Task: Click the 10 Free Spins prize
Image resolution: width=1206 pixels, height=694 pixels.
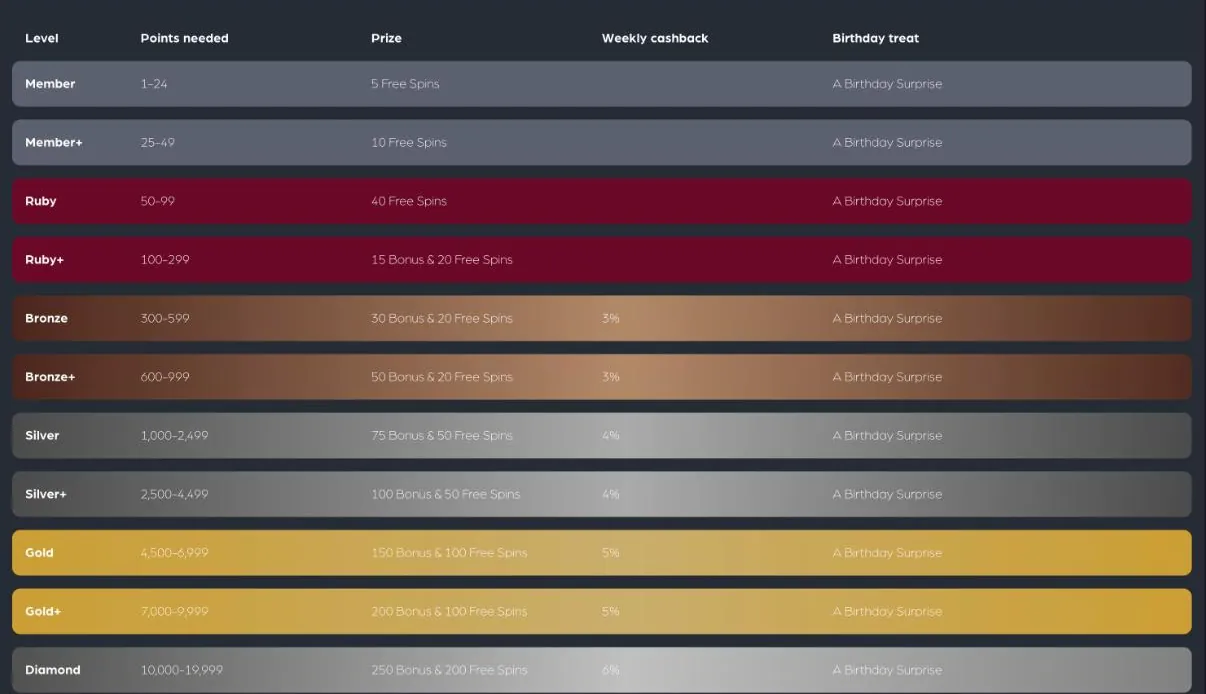Action: [409, 143]
